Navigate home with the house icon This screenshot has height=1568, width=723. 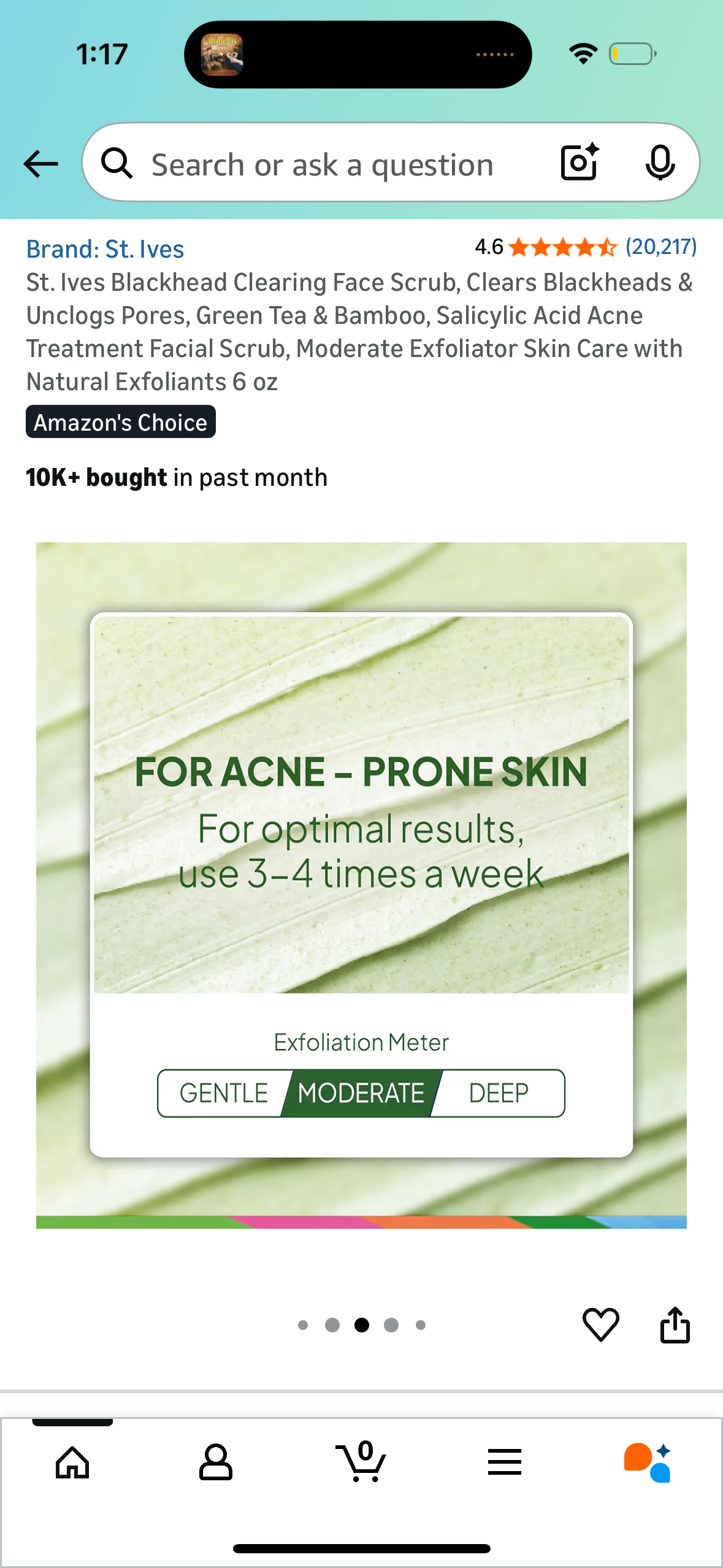[x=72, y=1462]
